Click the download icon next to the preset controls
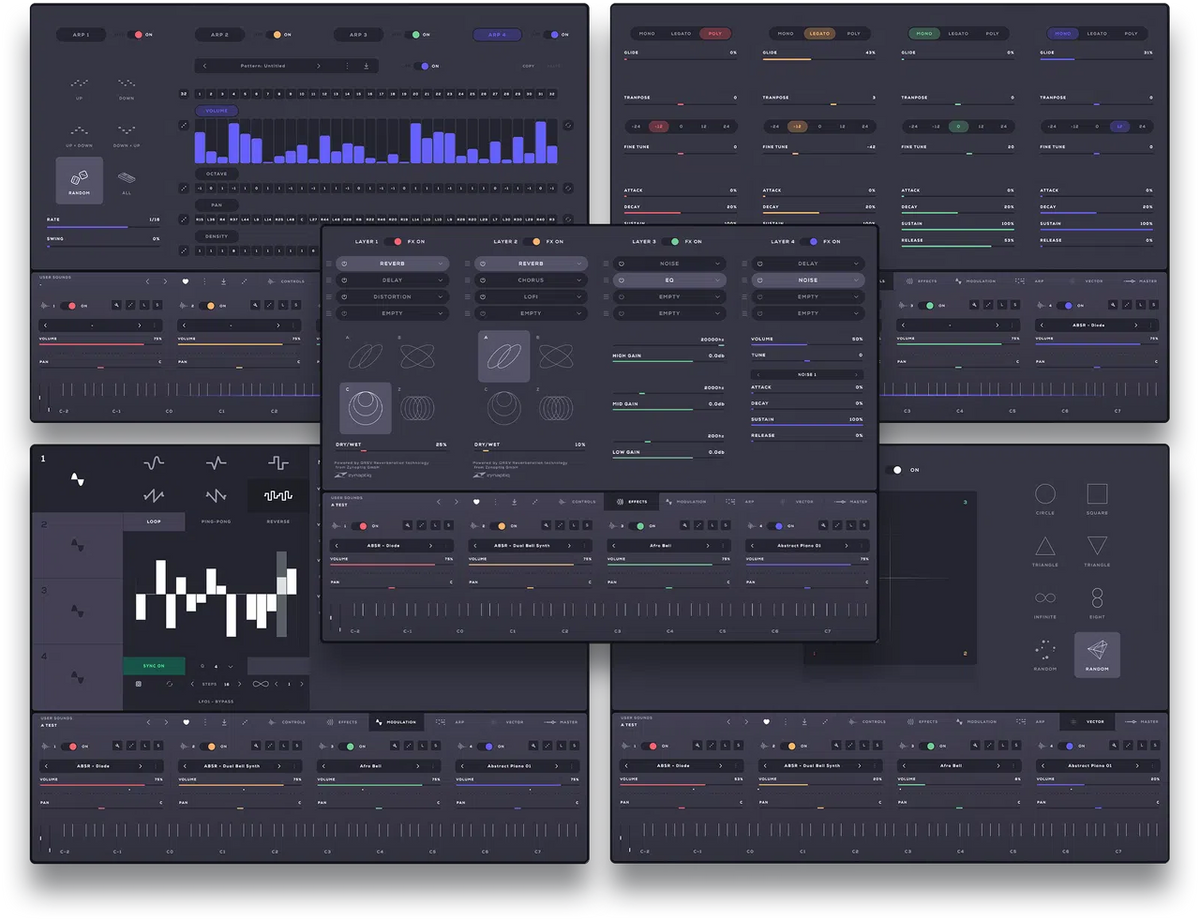Image resolution: width=1200 pixels, height=921 pixels. [x=512, y=501]
